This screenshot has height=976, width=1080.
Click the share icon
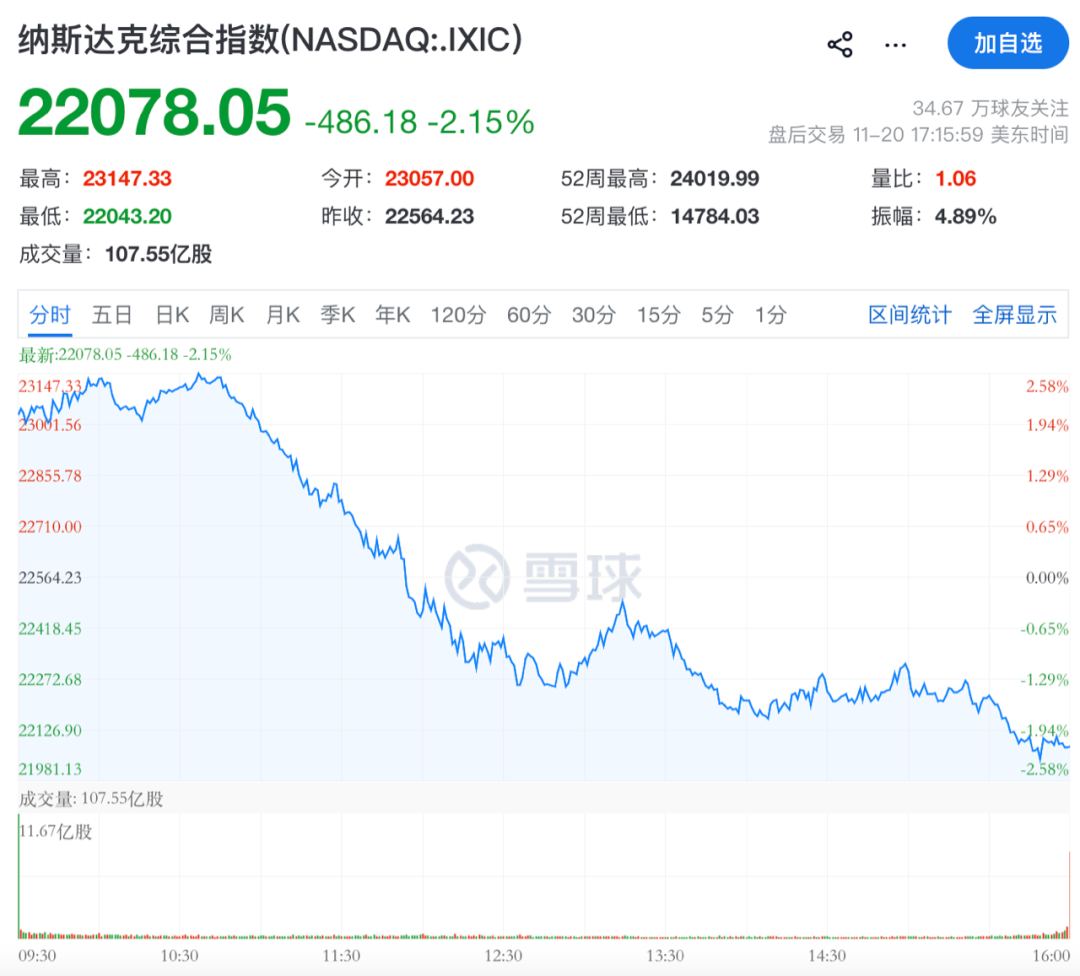840,44
